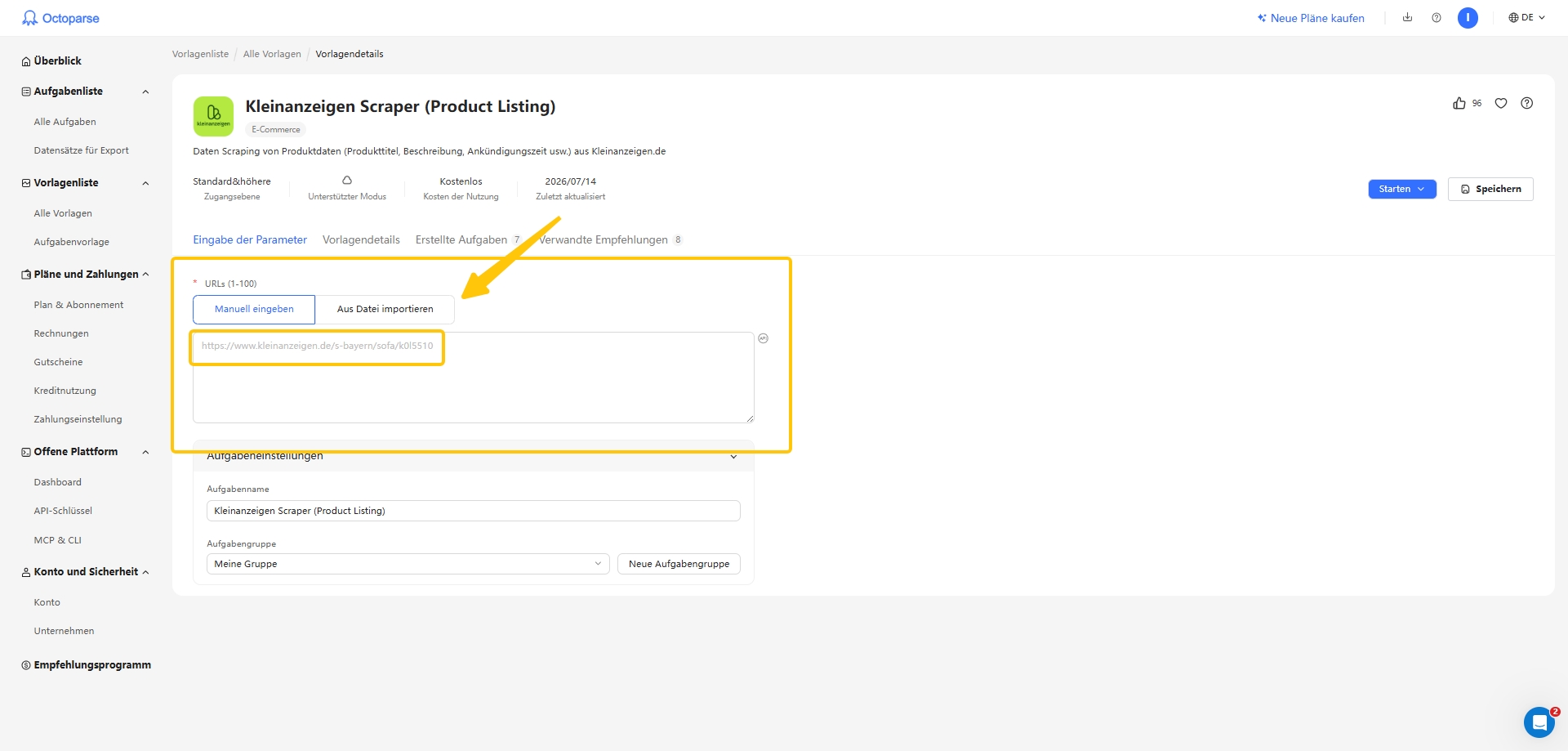Open Empfehlungsprogramm in sidebar
Viewport: 1568px width, 751px height.
(x=87, y=665)
